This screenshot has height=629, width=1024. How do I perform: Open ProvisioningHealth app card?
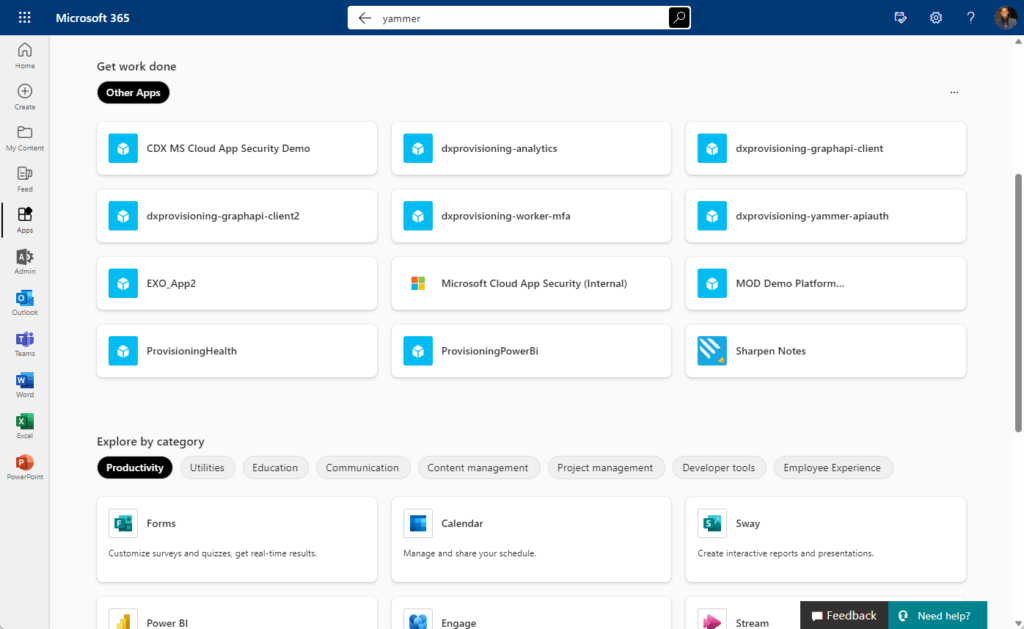237,351
